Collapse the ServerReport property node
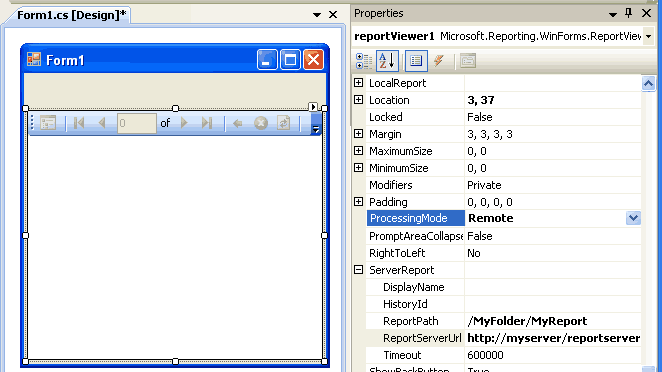Screen dimensions: 662x372 [x=358, y=270]
